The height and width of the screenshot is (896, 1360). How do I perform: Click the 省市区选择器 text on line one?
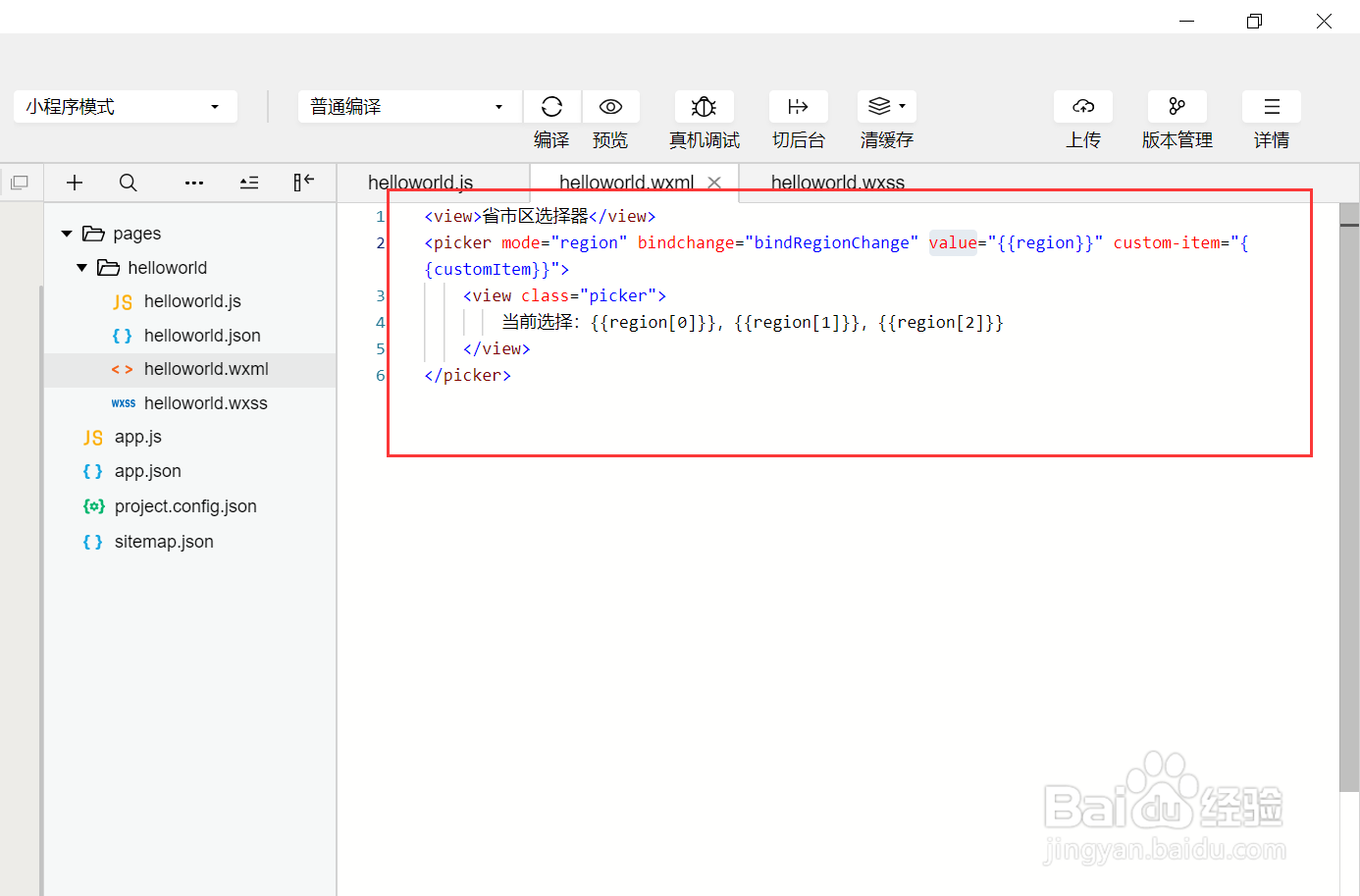coord(535,216)
